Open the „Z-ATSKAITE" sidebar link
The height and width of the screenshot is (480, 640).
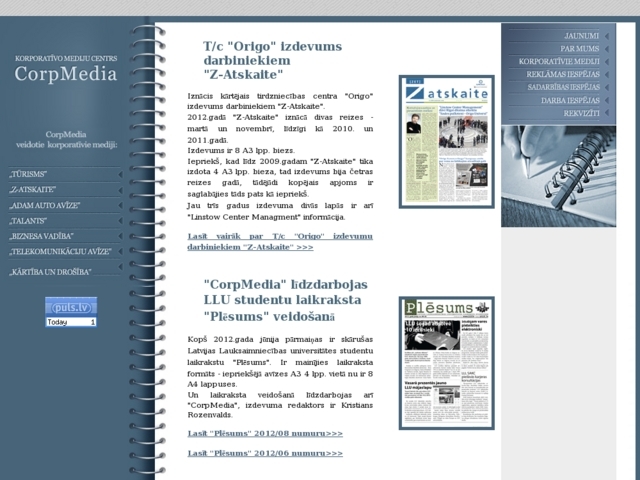pos(32,190)
